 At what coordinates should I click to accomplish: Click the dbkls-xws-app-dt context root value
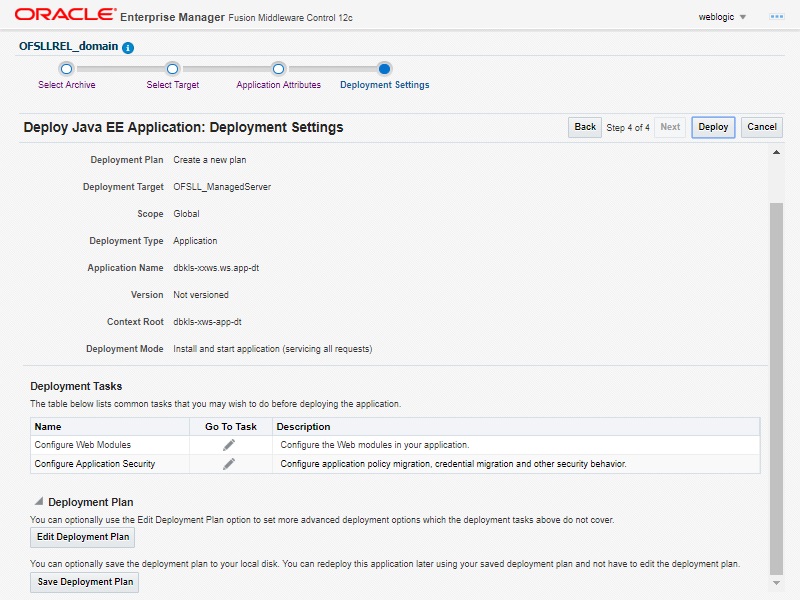[207, 322]
